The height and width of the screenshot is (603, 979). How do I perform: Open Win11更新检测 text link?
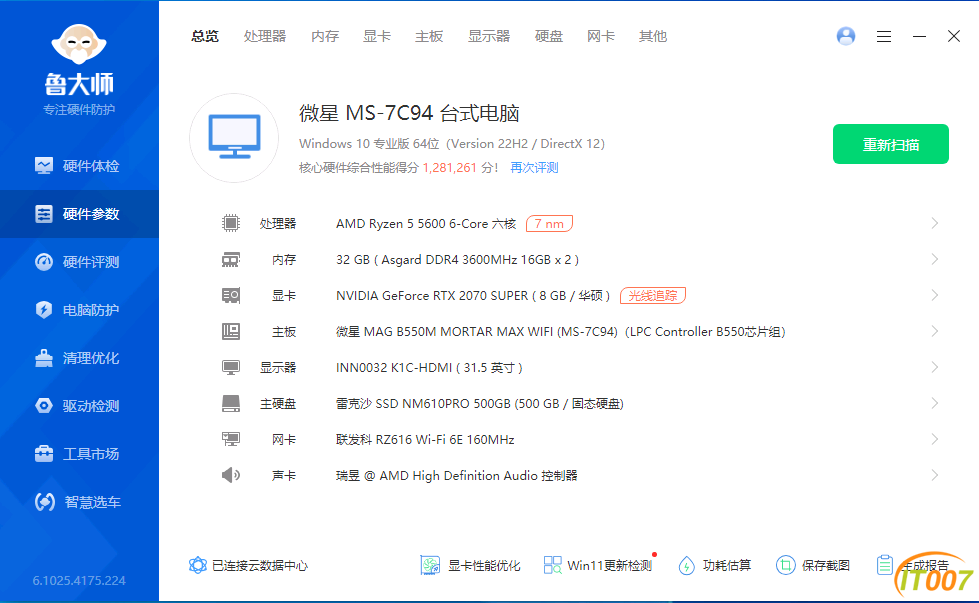click(x=609, y=566)
